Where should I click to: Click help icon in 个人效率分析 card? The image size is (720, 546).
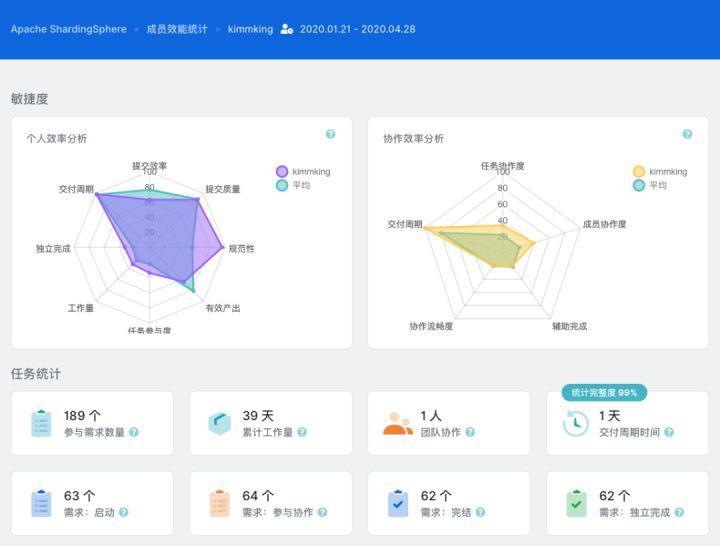click(x=330, y=134)
